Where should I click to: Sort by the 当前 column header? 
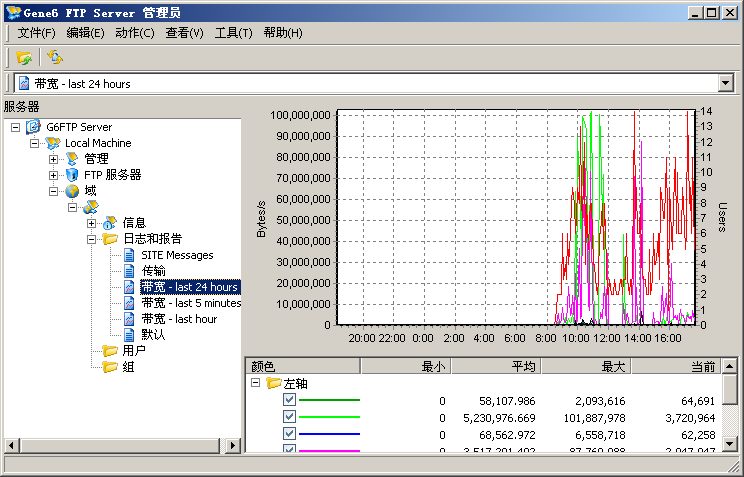(676, 366)
